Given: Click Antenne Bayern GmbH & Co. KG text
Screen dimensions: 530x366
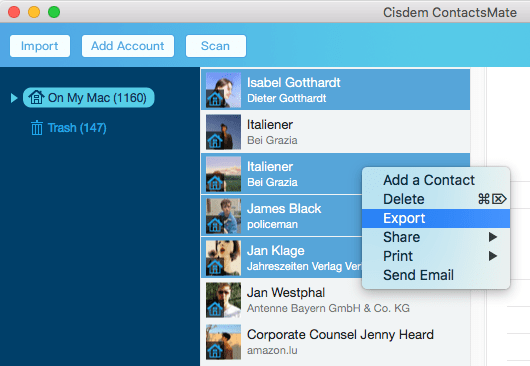Looking at the screenshot, I should pos(328,308).
